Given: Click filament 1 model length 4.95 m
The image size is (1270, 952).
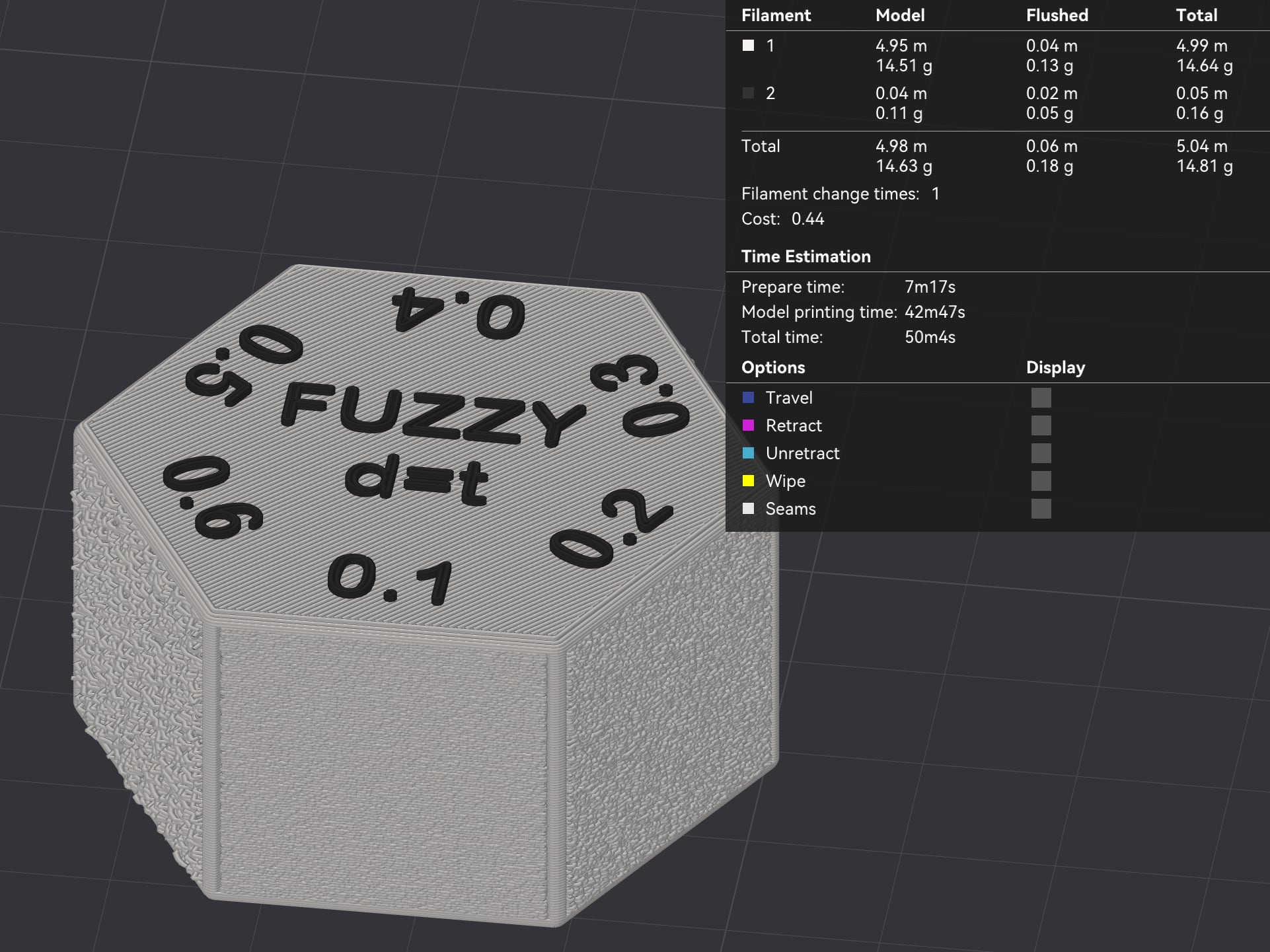Looking at the screenshot, I should pyautogui.click(x=901, y=46).
